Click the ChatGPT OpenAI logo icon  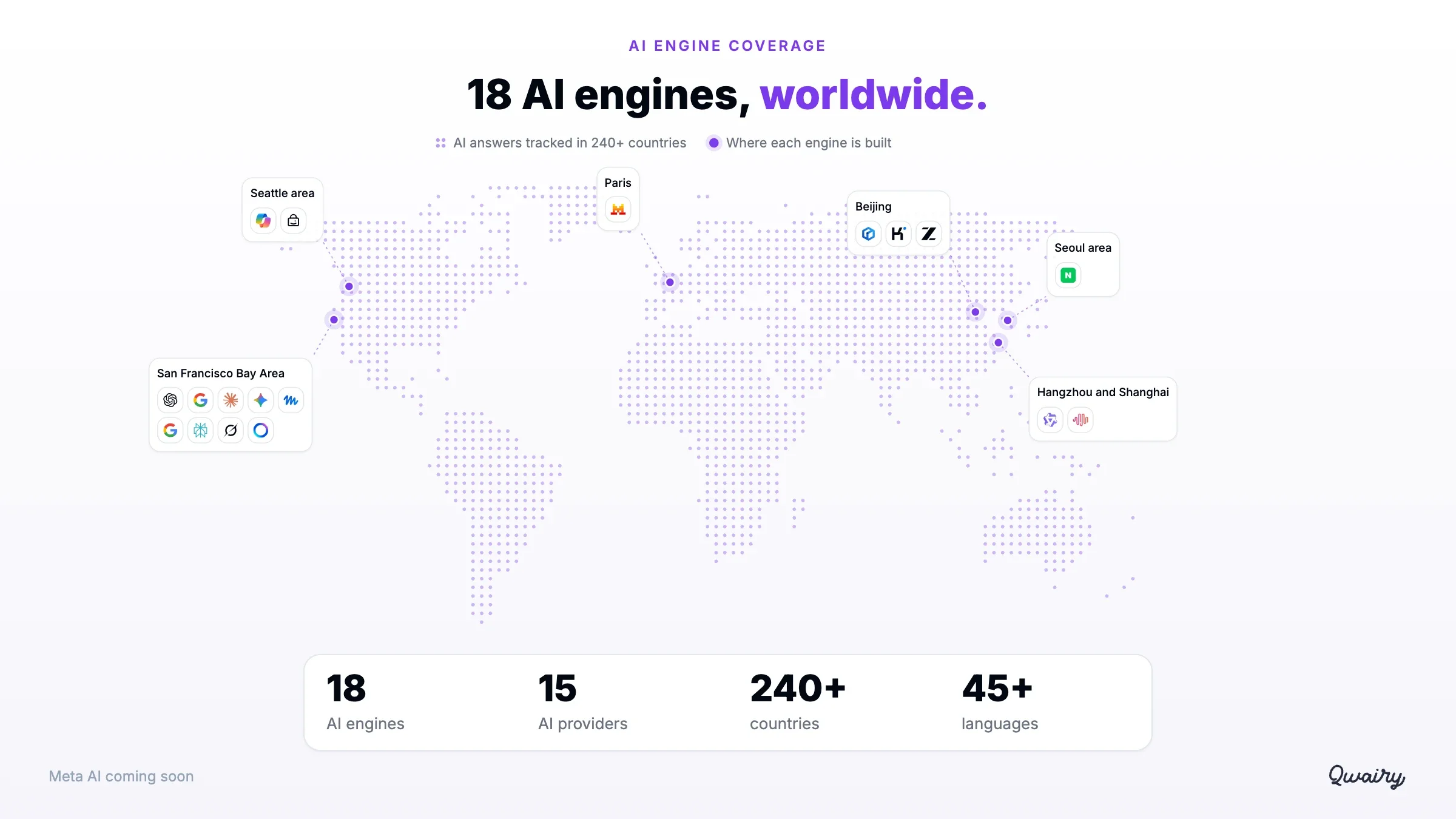click(x=170, y=400)
